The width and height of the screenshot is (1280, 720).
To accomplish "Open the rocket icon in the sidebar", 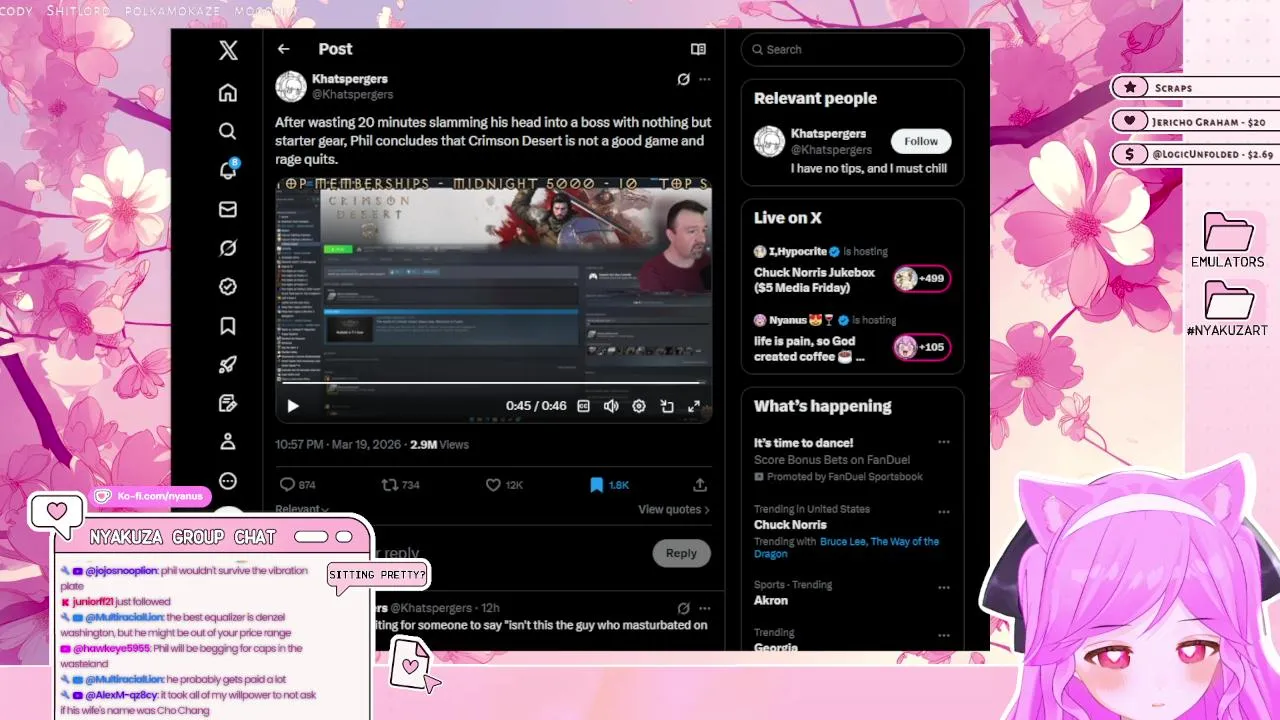I will coord(228,364).
